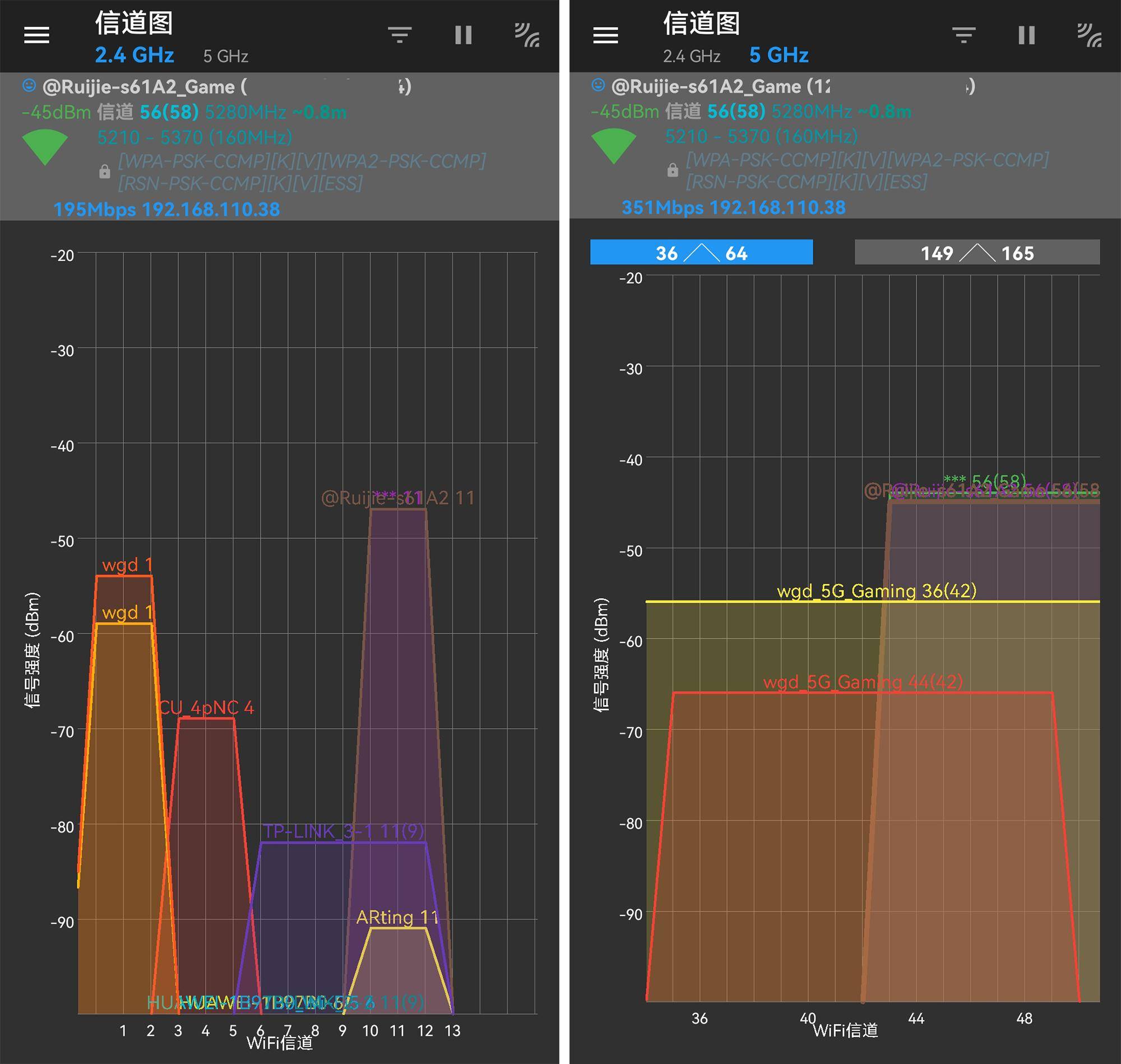Image resolution: width=1121 pixels, height=1064 pixels.
Task: Select the 36–64 channel range button
Action: point(701,252)
